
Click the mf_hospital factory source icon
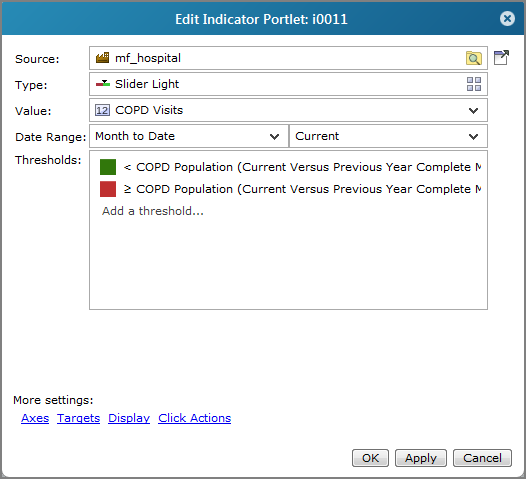coord(102,58)
